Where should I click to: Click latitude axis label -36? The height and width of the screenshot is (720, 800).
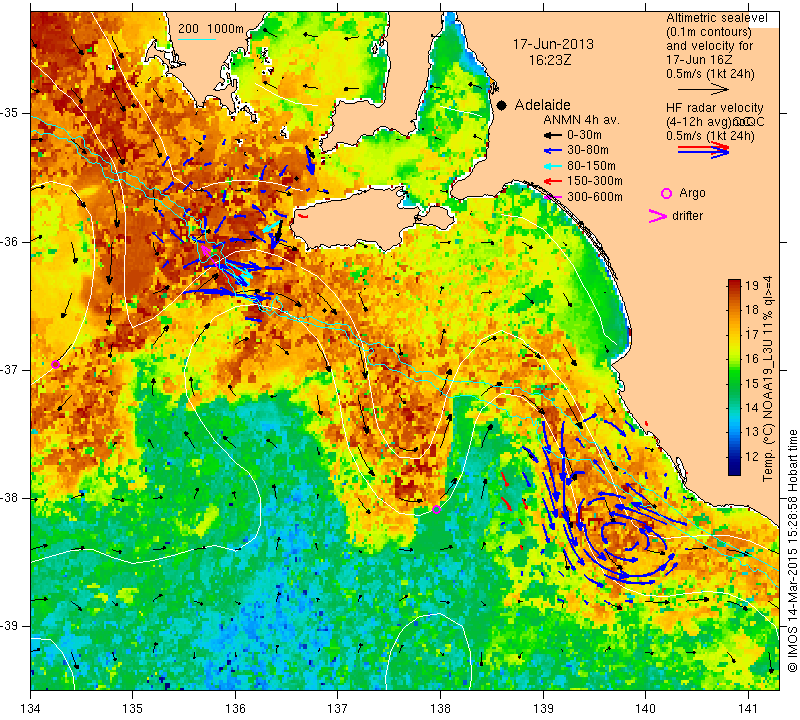pos(9,241)
